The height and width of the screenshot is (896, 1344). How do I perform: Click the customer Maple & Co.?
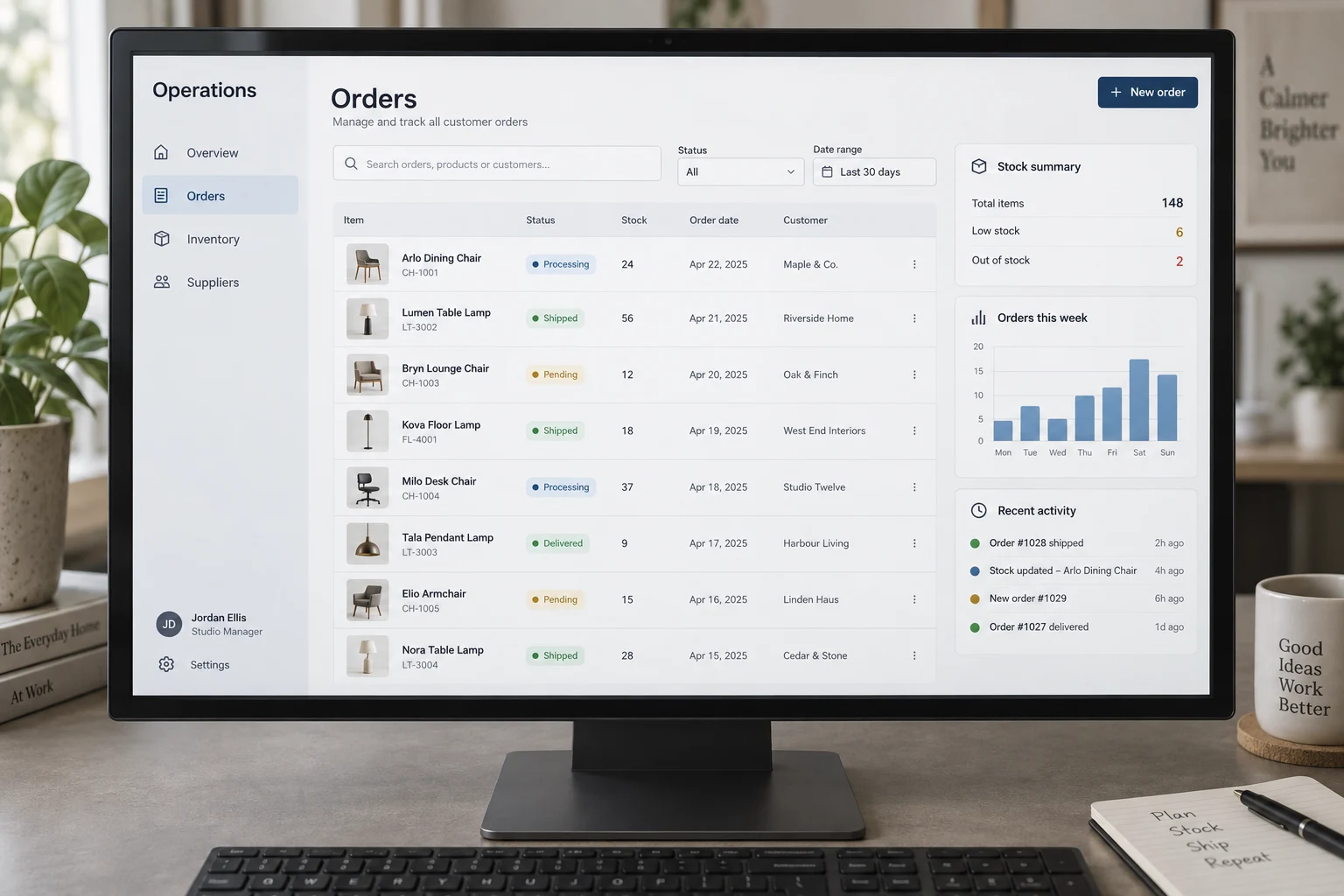pos(810,264)
